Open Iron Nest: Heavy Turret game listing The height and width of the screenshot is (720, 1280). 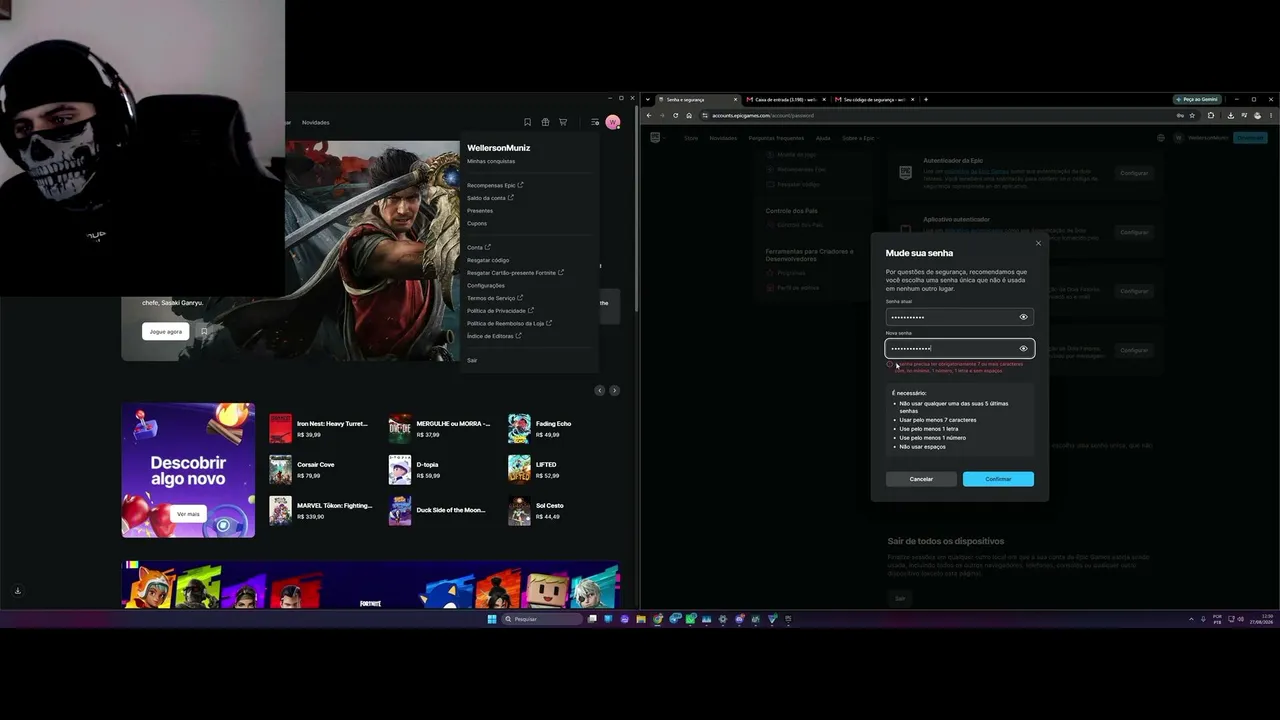point(319,428)
